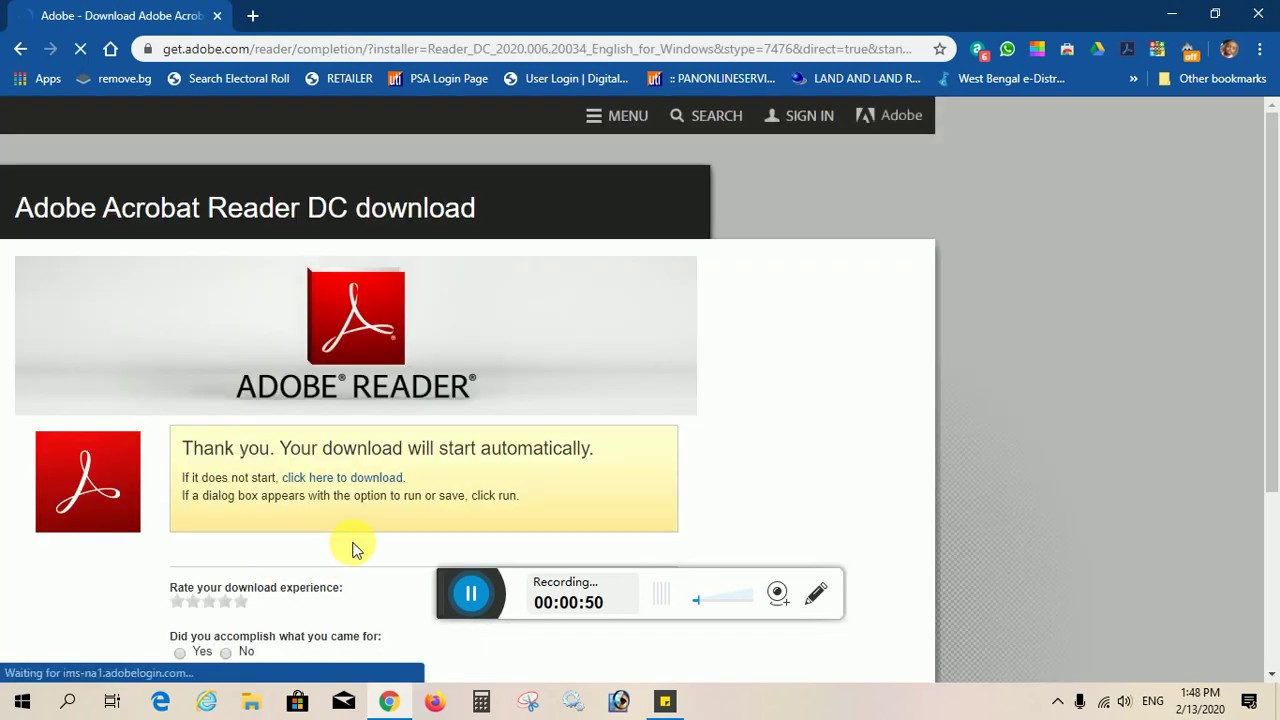
Task: Open the West Bengal e-Distr bookmark
Action: coord(1001,79)
